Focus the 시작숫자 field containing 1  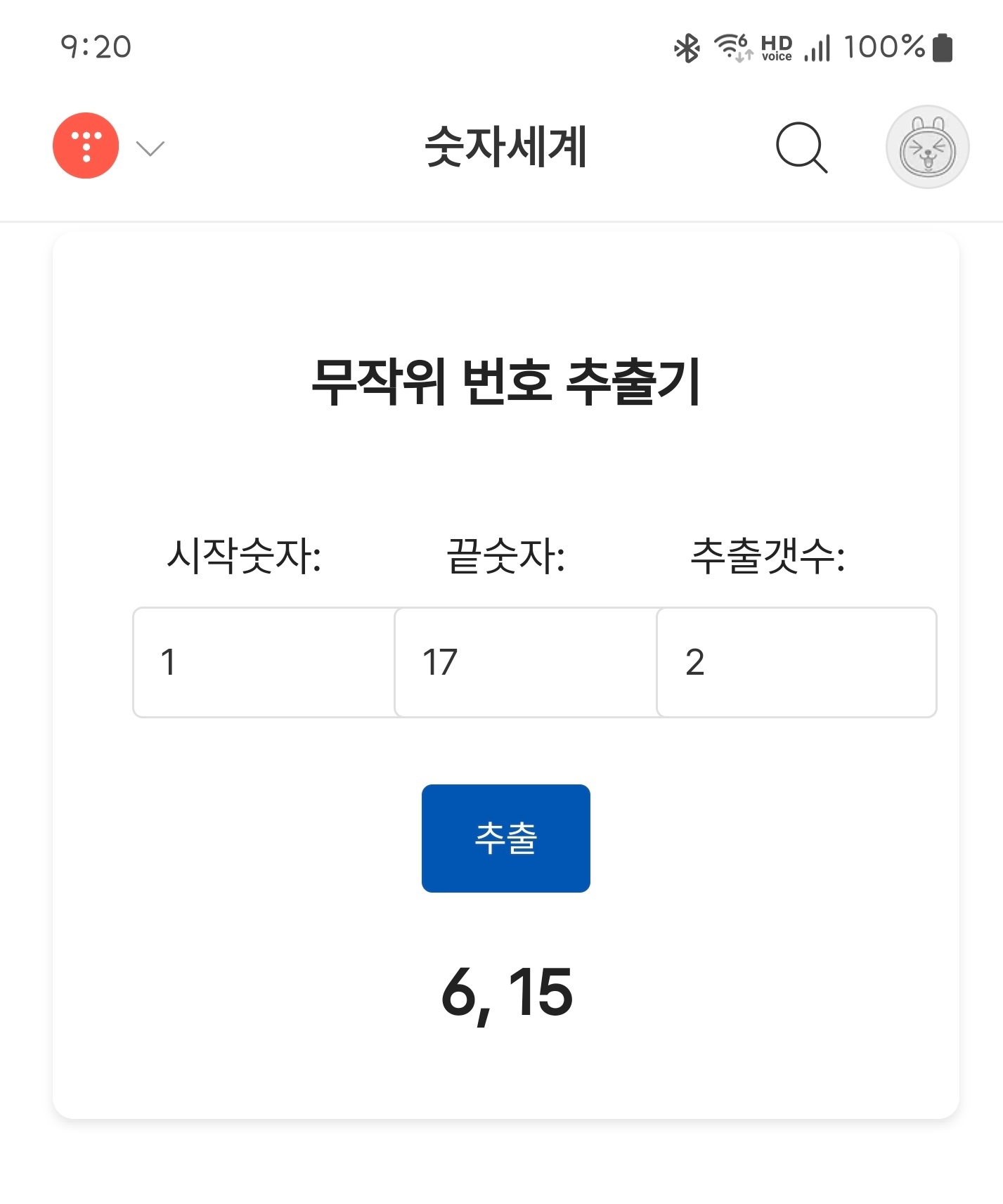264,662
